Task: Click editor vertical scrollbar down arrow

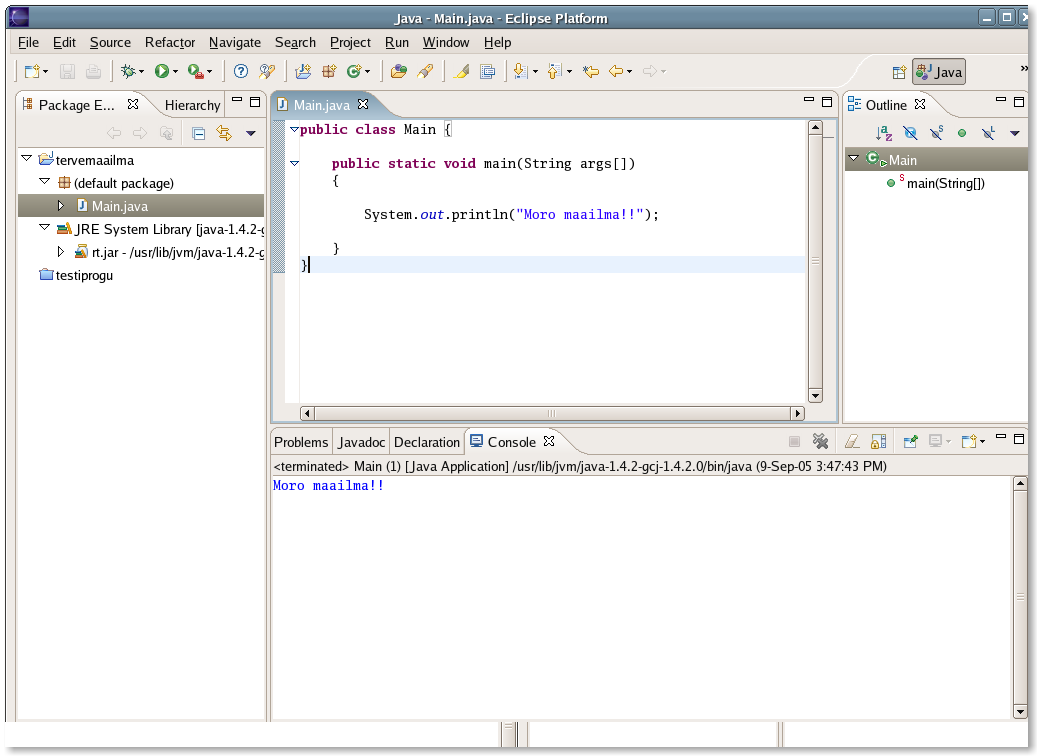Action: [815, 396]
